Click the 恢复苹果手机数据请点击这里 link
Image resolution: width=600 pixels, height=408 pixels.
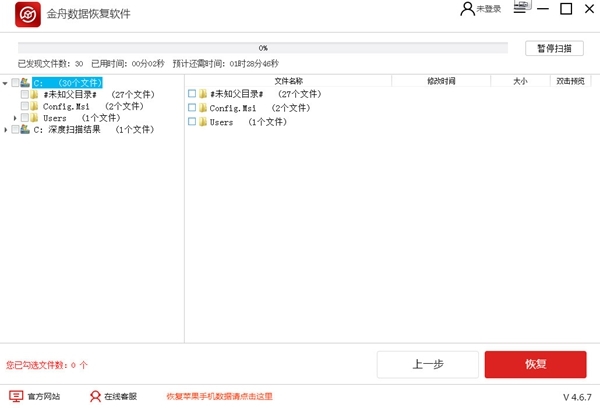(220, 397)
